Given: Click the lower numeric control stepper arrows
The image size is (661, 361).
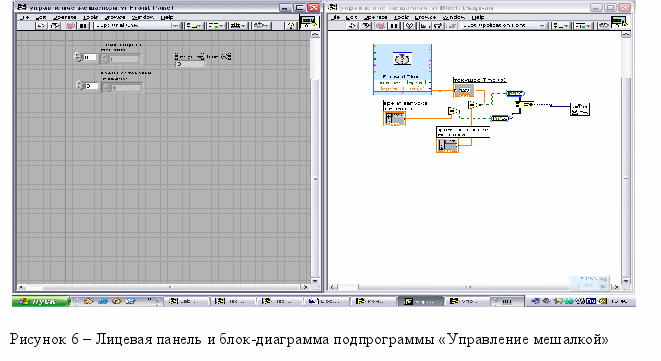Looking at the screenshot, I should point(79,86).
